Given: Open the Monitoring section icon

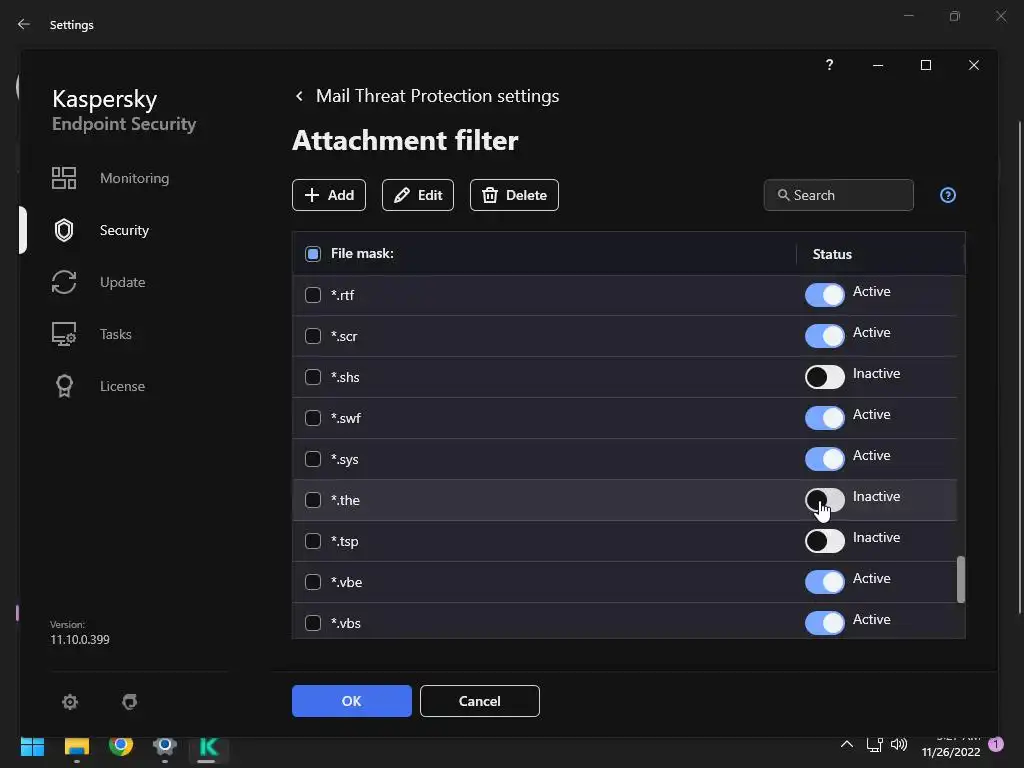Looking at the screenshot, I should coord(64,178).
